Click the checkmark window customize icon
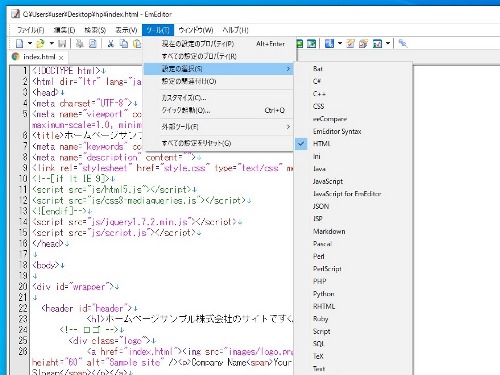Viewport: 500px width, 375px height. coord(377,43)
